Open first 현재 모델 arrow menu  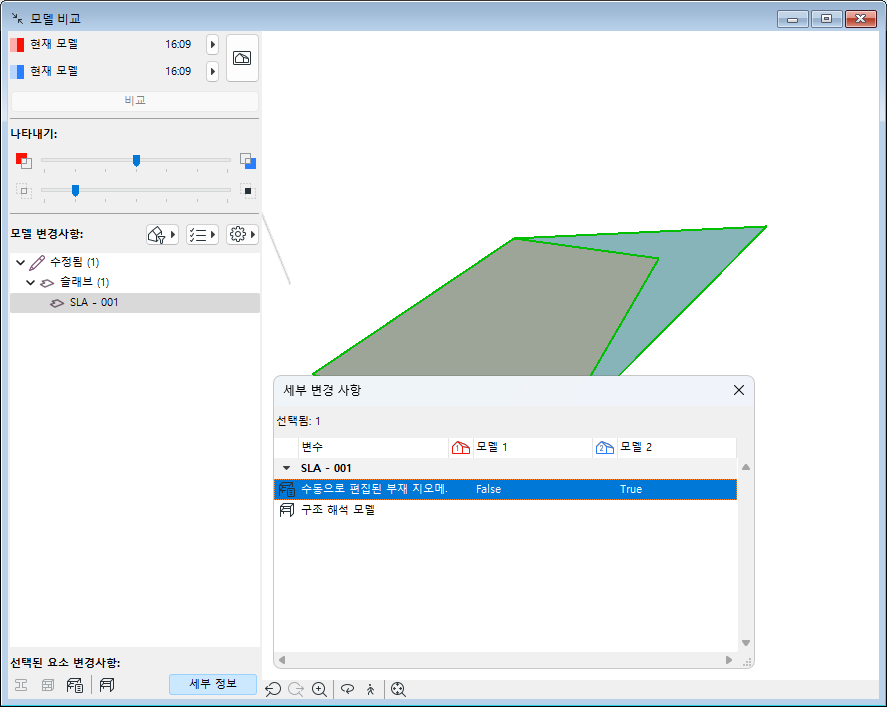pos(213,44)
